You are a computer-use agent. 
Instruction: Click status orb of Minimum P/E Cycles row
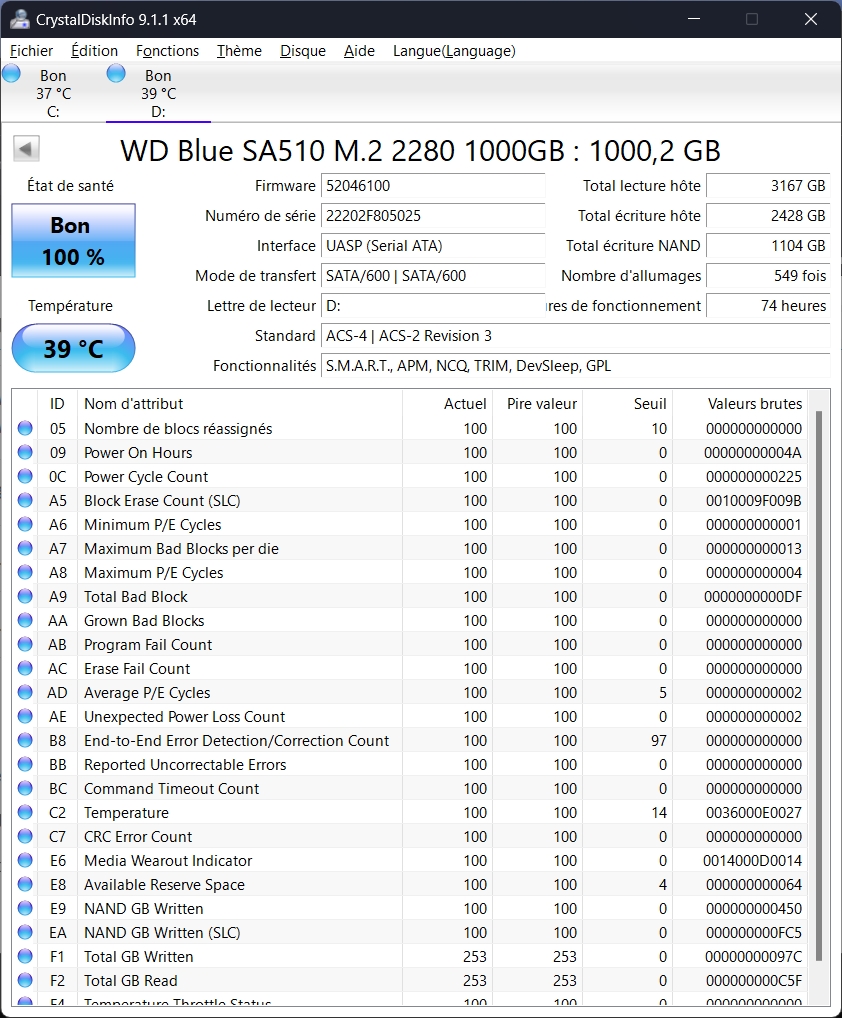coord(25,525)
